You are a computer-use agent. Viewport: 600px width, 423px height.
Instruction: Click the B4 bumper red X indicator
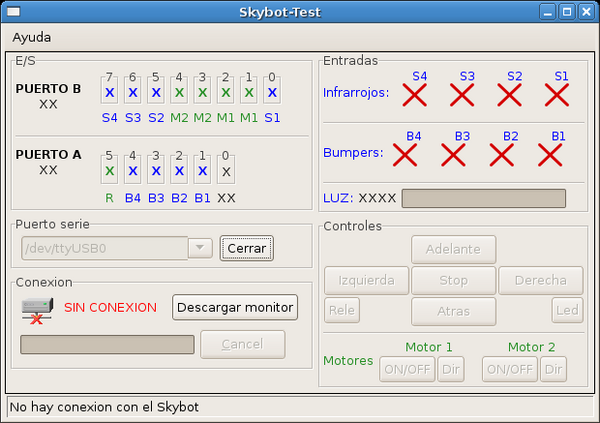[x=405, y=155]
